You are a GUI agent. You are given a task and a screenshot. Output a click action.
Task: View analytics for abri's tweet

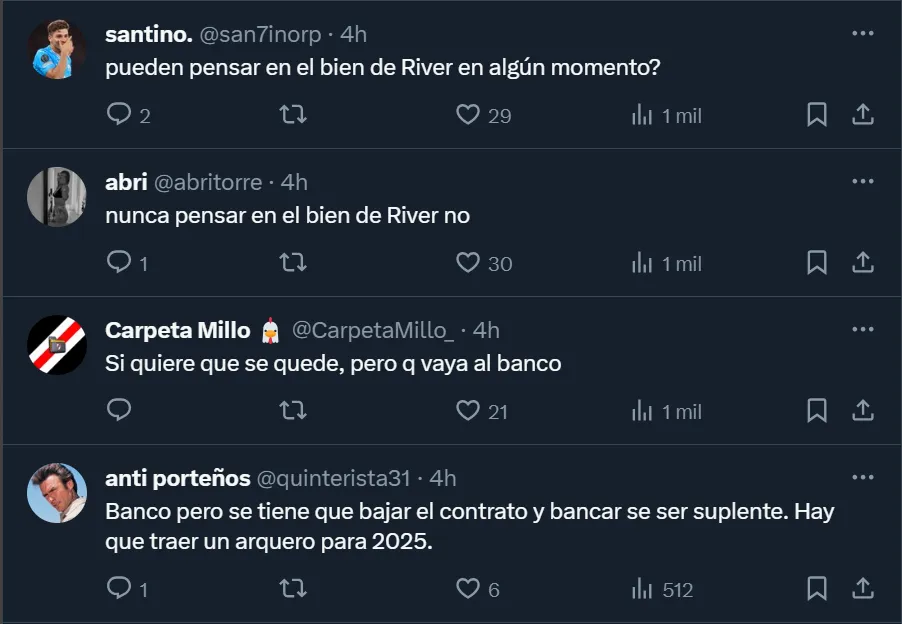coord(642,263)
